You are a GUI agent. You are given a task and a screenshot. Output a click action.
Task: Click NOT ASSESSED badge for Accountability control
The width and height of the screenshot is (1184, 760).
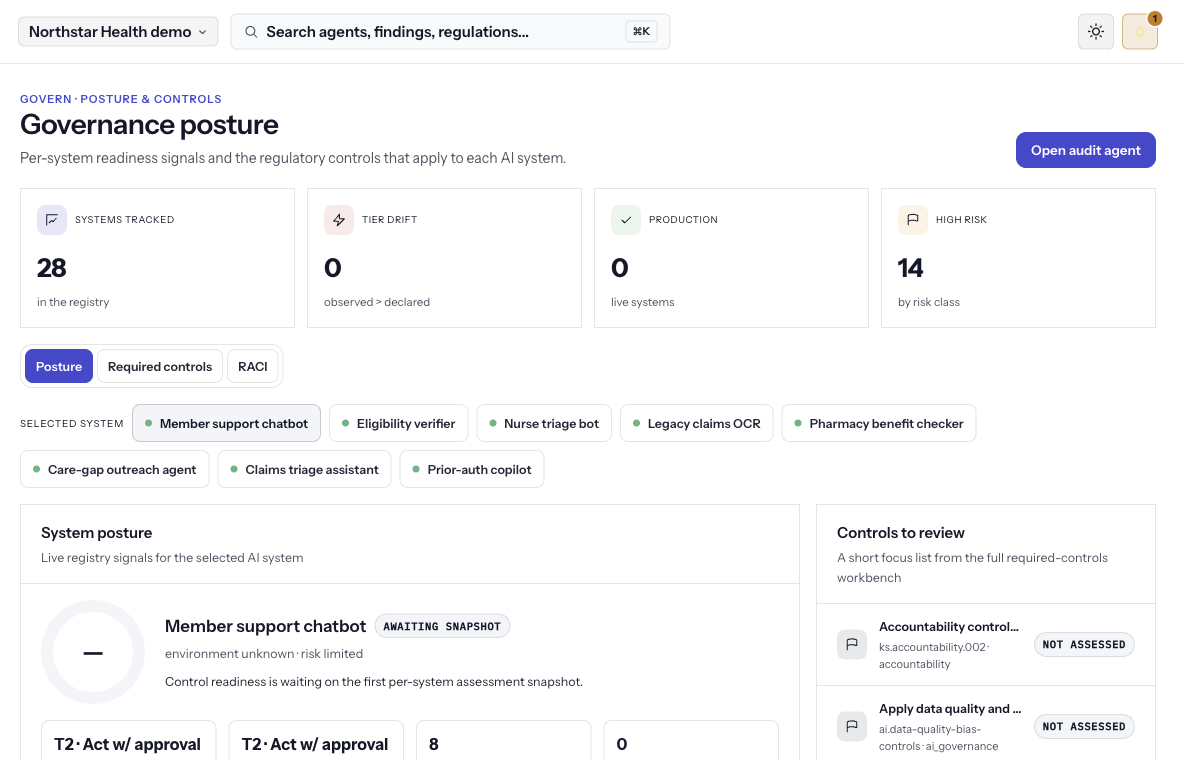[x=1084, y=644]
